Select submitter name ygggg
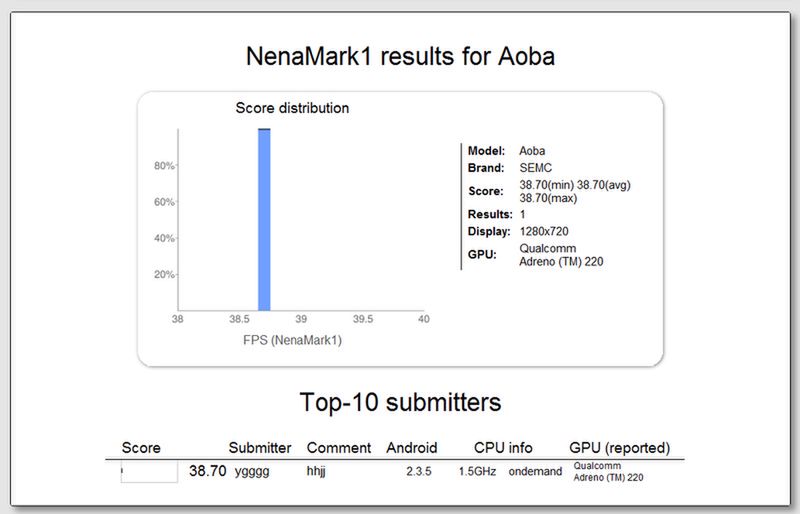800x514 pixels. tap(253, 470)
